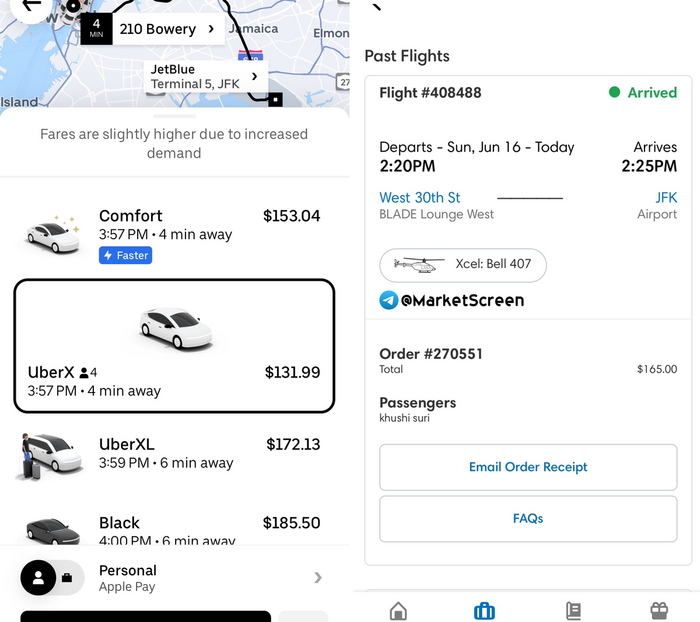This screenshot has height=622, width=700.
Task: Open the FAQs button
Action: tap(528, 519)
